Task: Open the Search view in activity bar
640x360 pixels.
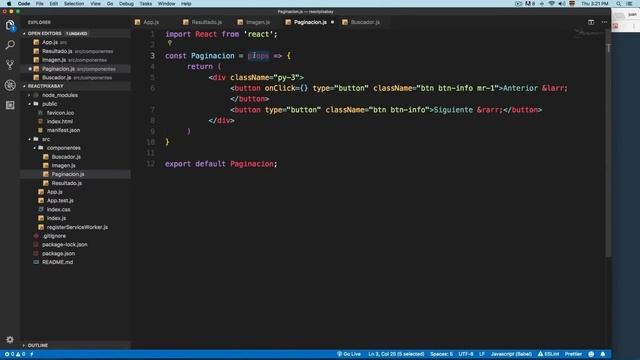Action: (10, 45)
